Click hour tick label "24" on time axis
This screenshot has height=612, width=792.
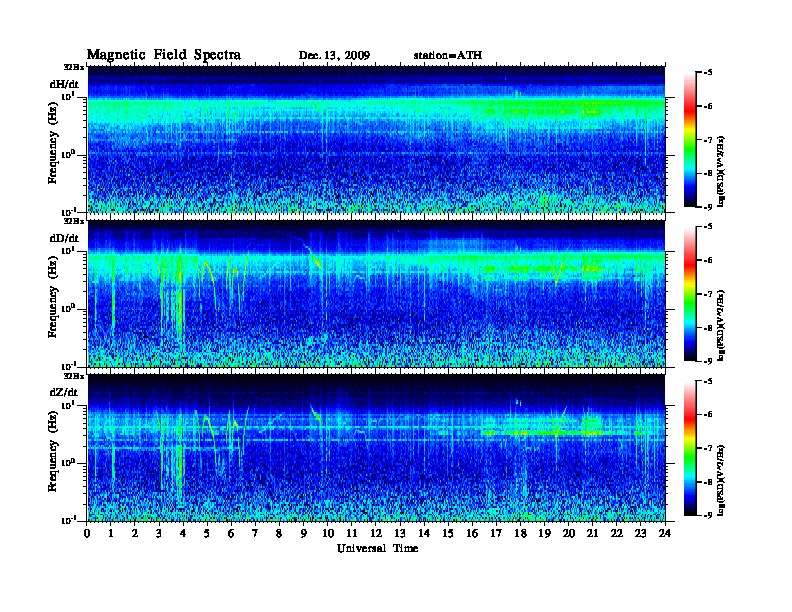pos(665,534)
